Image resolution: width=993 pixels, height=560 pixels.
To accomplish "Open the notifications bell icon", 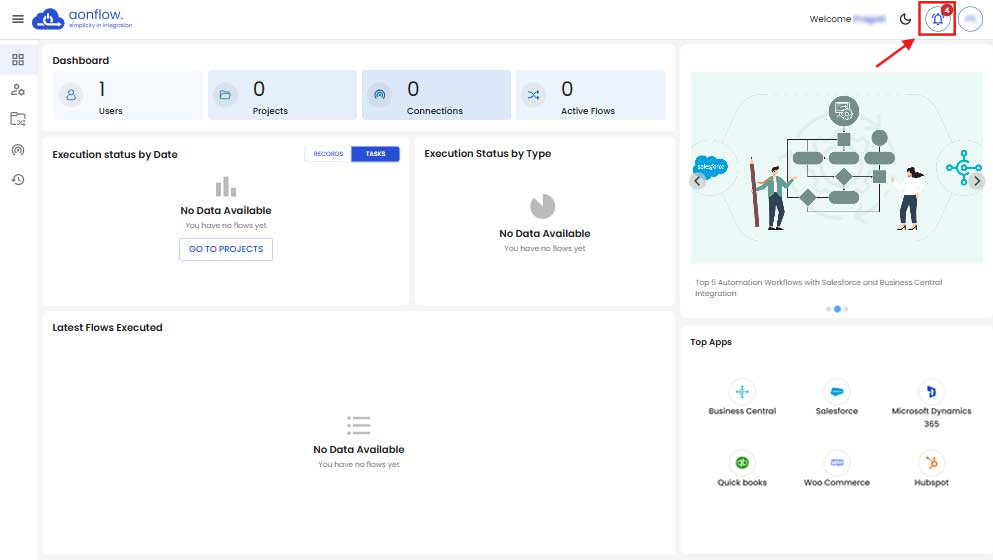I will [937, 19].
